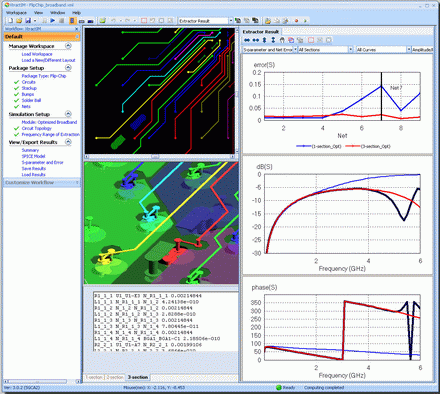Click the 3D flip-chip package view

click(x=161, y=223)
